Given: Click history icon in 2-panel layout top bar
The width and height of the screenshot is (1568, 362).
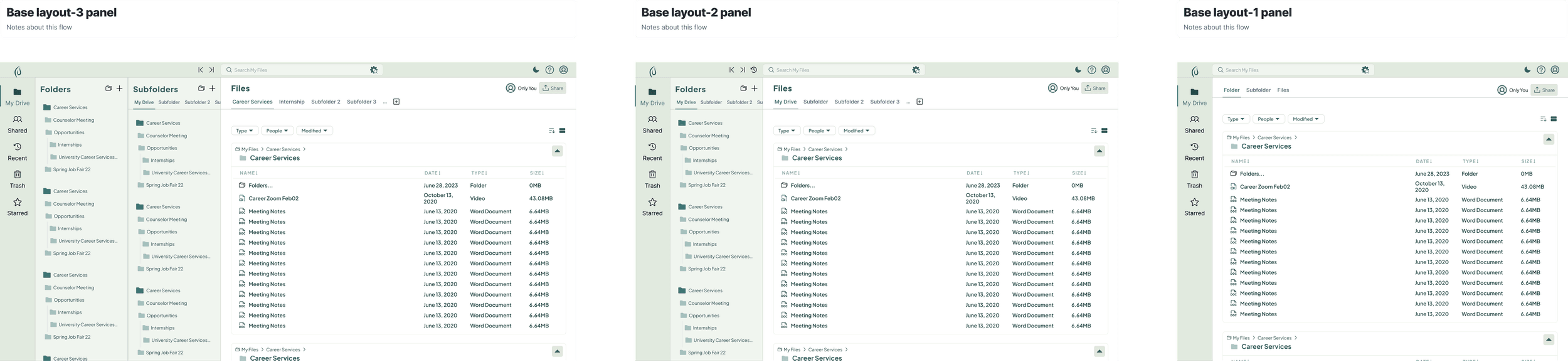Looking at the screenshot, I should [753, 70].
